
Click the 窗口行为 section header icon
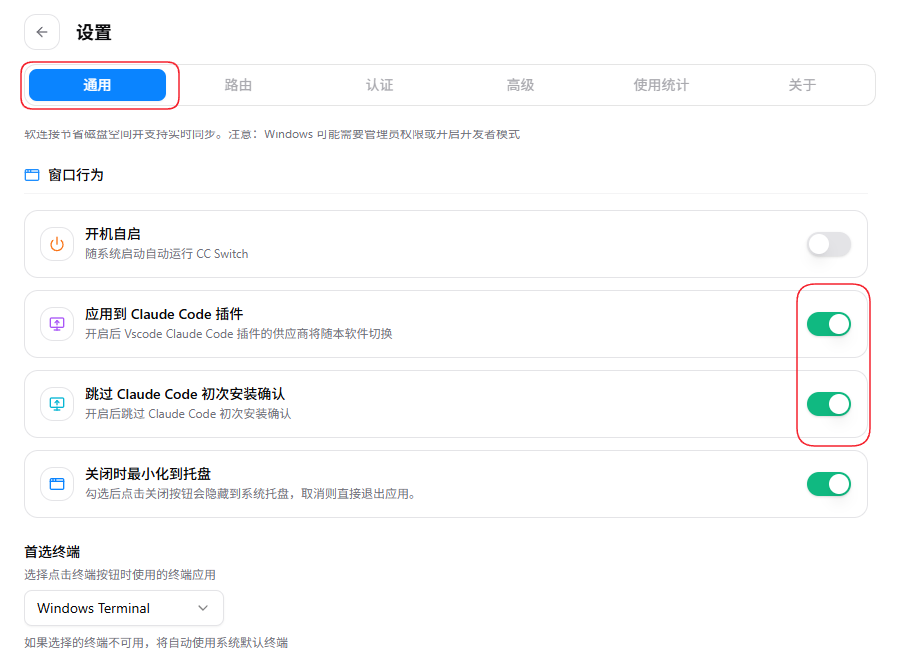(x=32, y=175)
